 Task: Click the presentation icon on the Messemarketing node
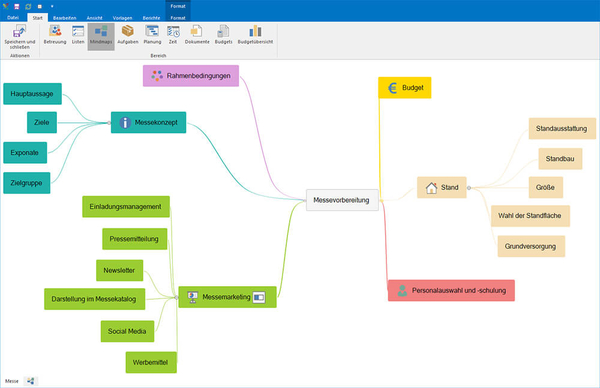pyautogui.click(x=193, y=297)
